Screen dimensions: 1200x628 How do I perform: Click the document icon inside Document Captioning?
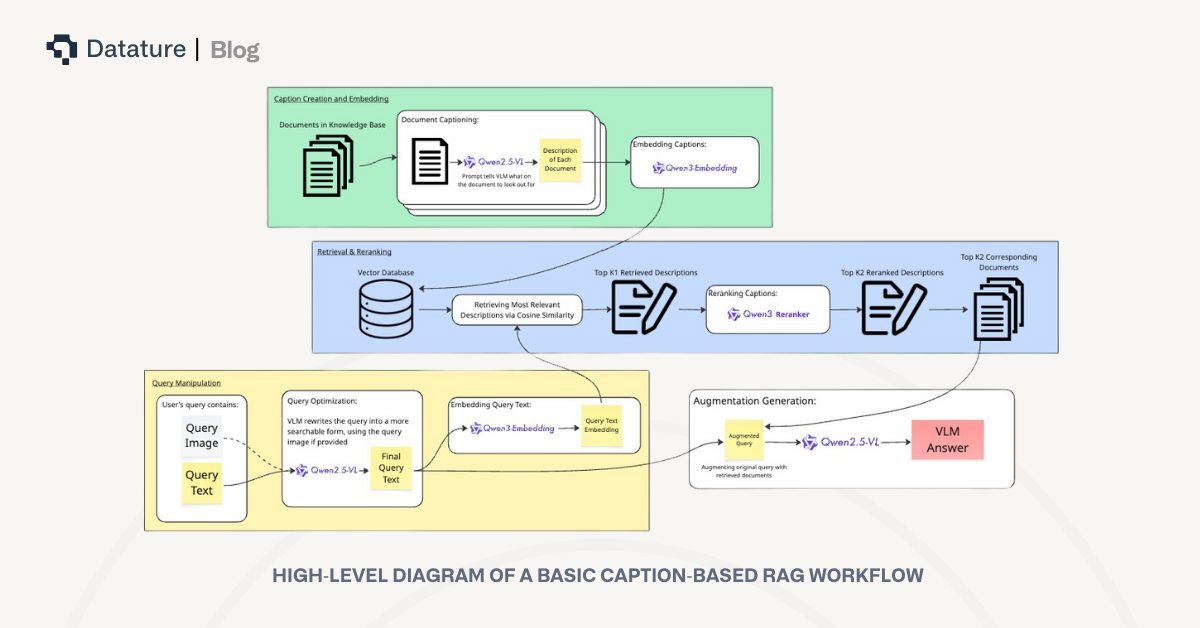pos(430,160)
